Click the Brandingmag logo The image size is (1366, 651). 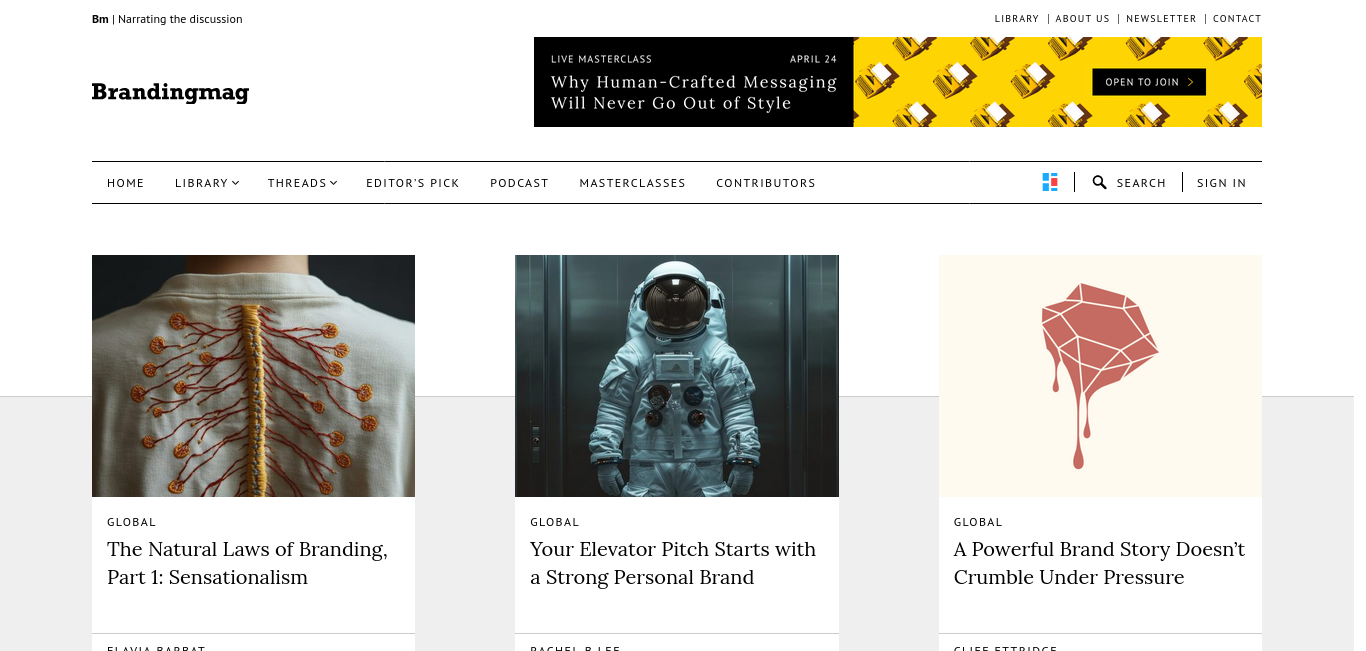click(170, 93)
